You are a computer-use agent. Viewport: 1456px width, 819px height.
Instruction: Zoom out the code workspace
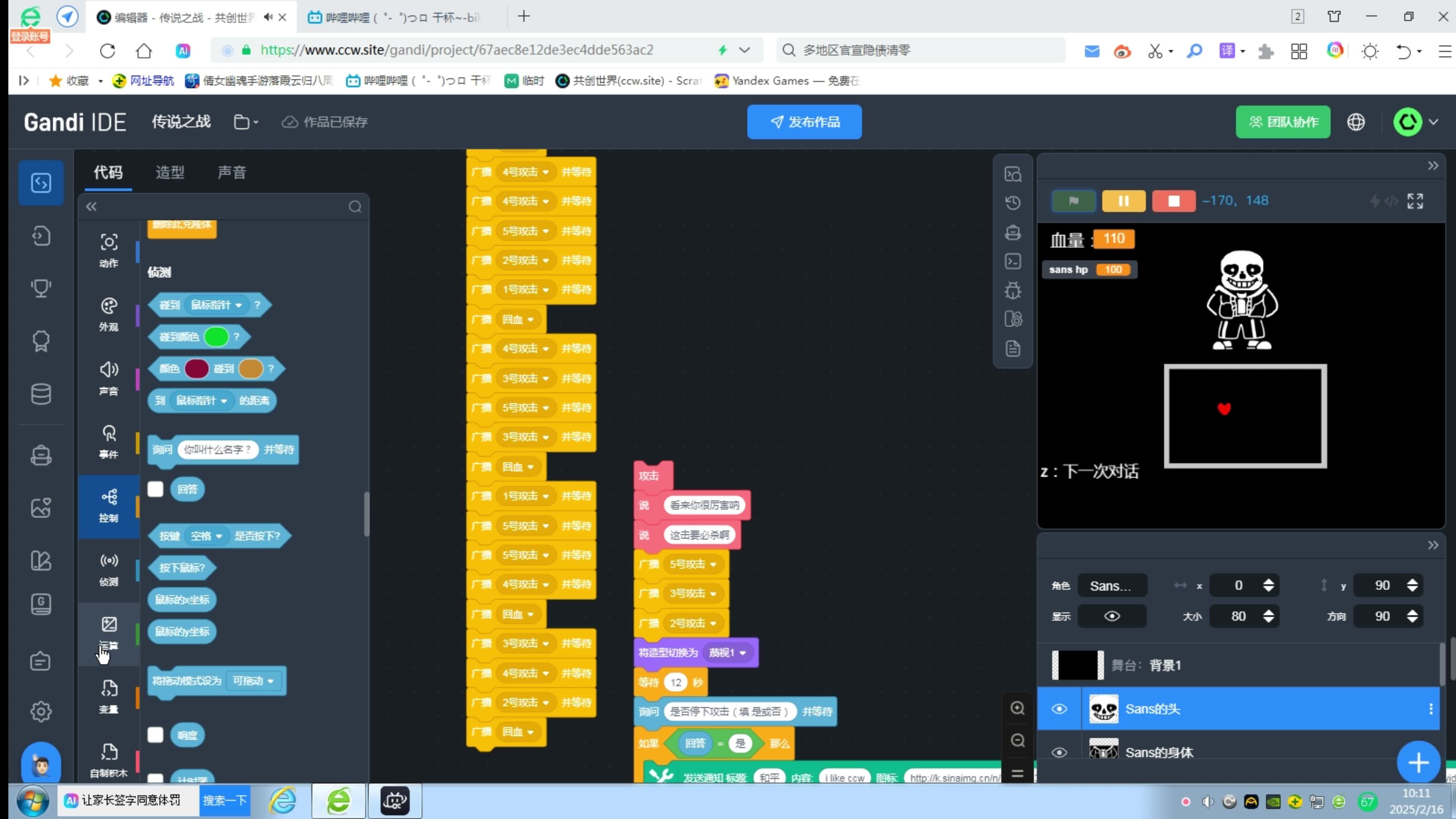[1017, 741]
